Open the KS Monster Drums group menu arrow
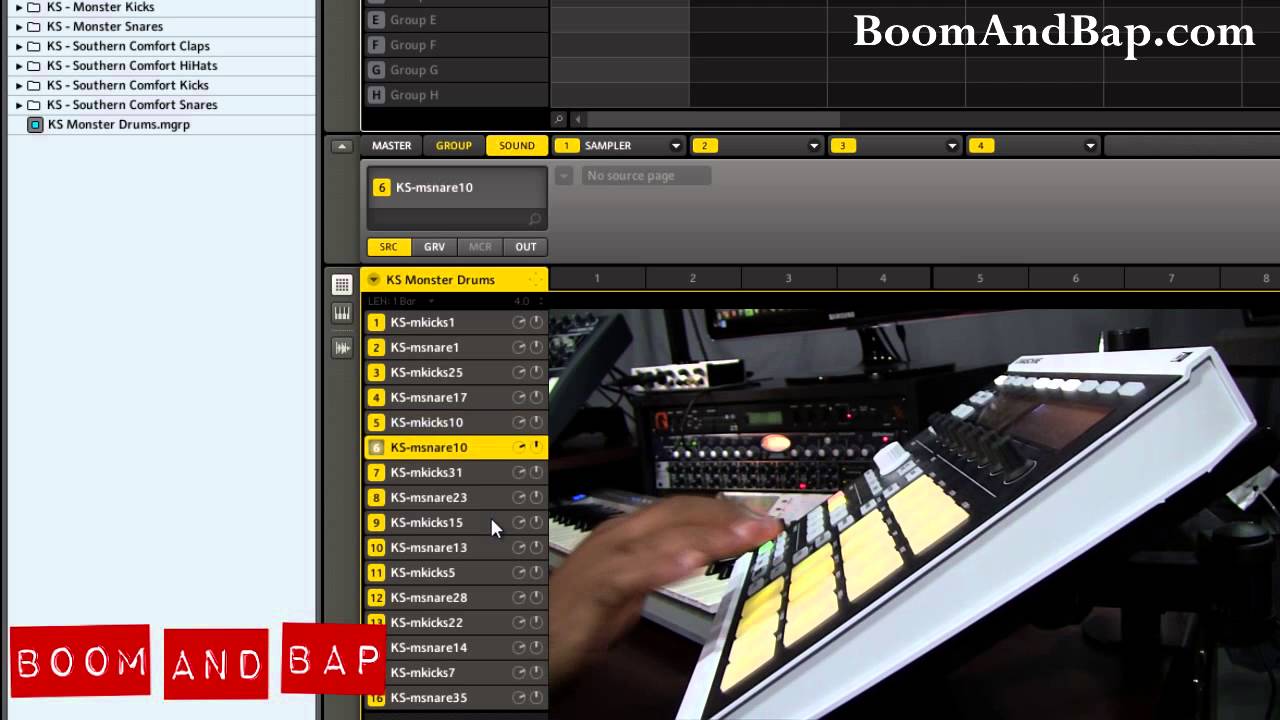 click(374, 280)
